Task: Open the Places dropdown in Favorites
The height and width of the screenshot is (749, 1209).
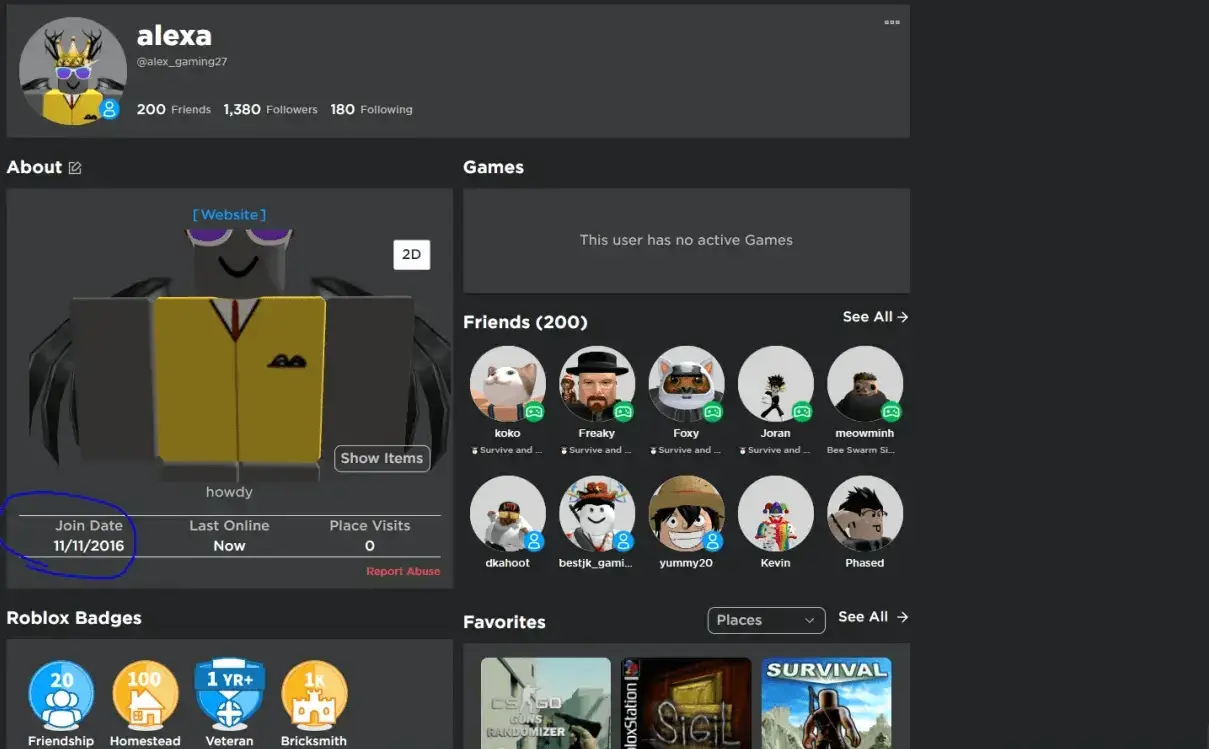Action: (766, 620)
